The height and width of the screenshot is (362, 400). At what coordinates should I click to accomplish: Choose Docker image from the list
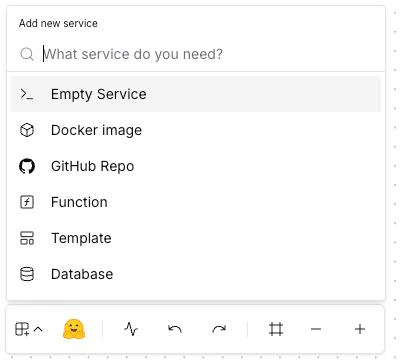pos(196,130)
